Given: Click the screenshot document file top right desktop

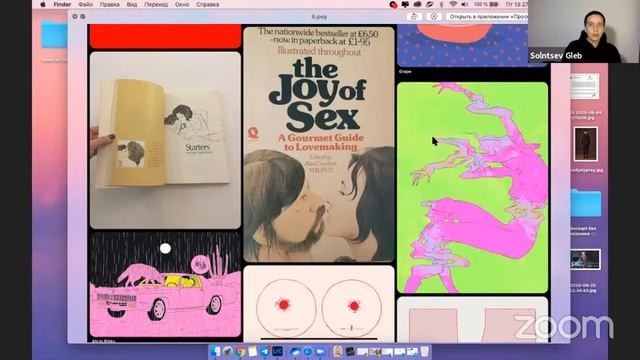Looking at the screenshot, I should click(x=585, y=86).
